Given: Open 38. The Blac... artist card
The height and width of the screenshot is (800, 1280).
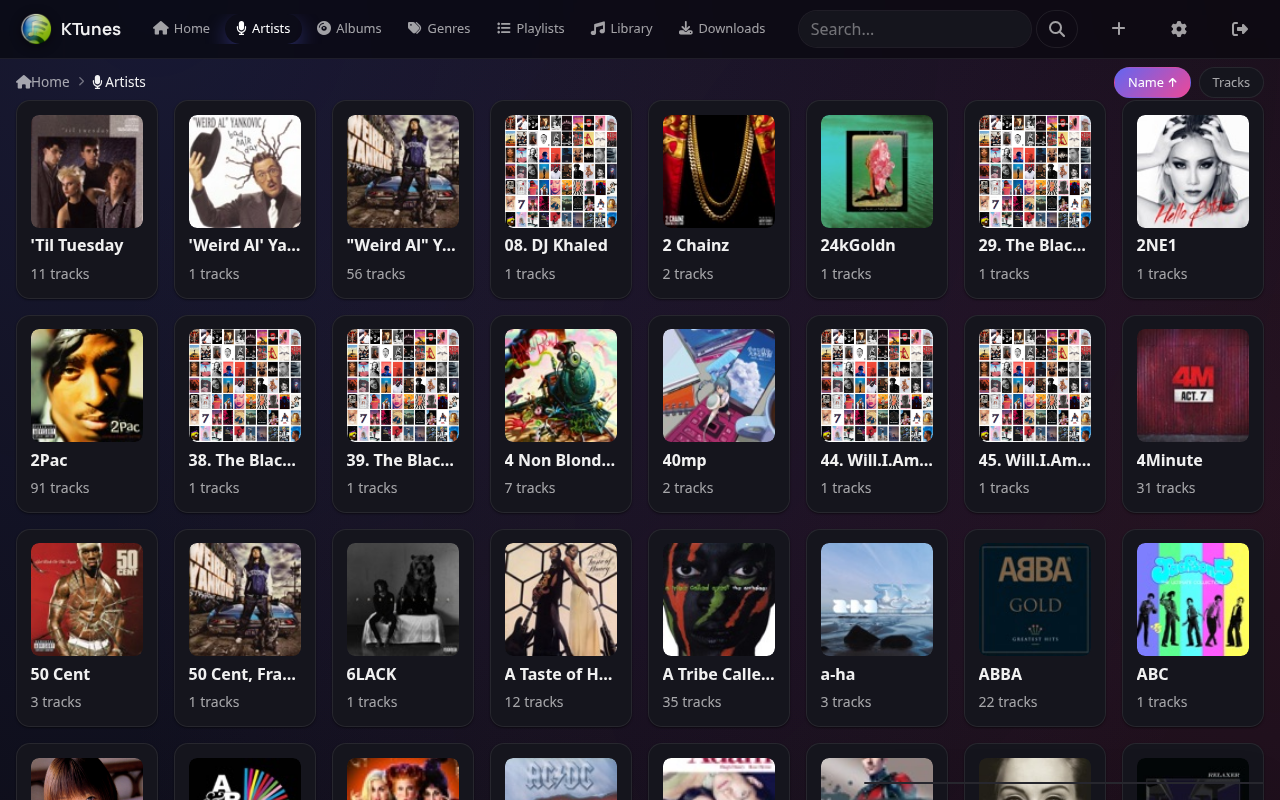Looking at the screenshot, I should pyautogui.click(x=245, y=414).
